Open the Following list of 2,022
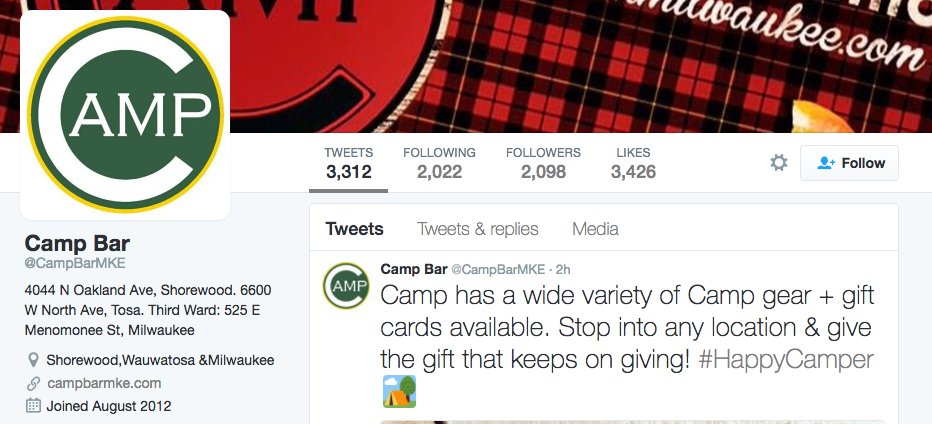 click(439, 163)
